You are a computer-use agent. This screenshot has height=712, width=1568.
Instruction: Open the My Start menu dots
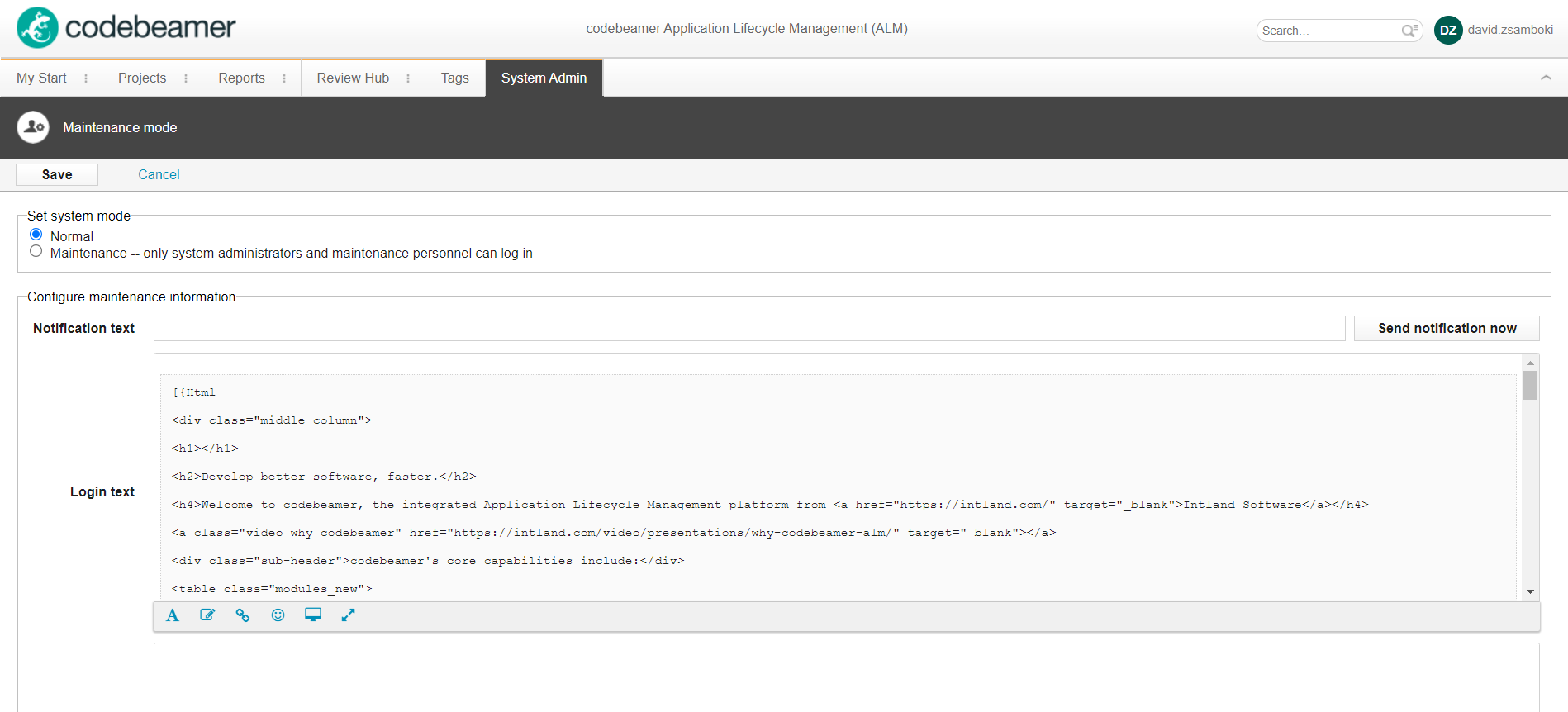86,78
